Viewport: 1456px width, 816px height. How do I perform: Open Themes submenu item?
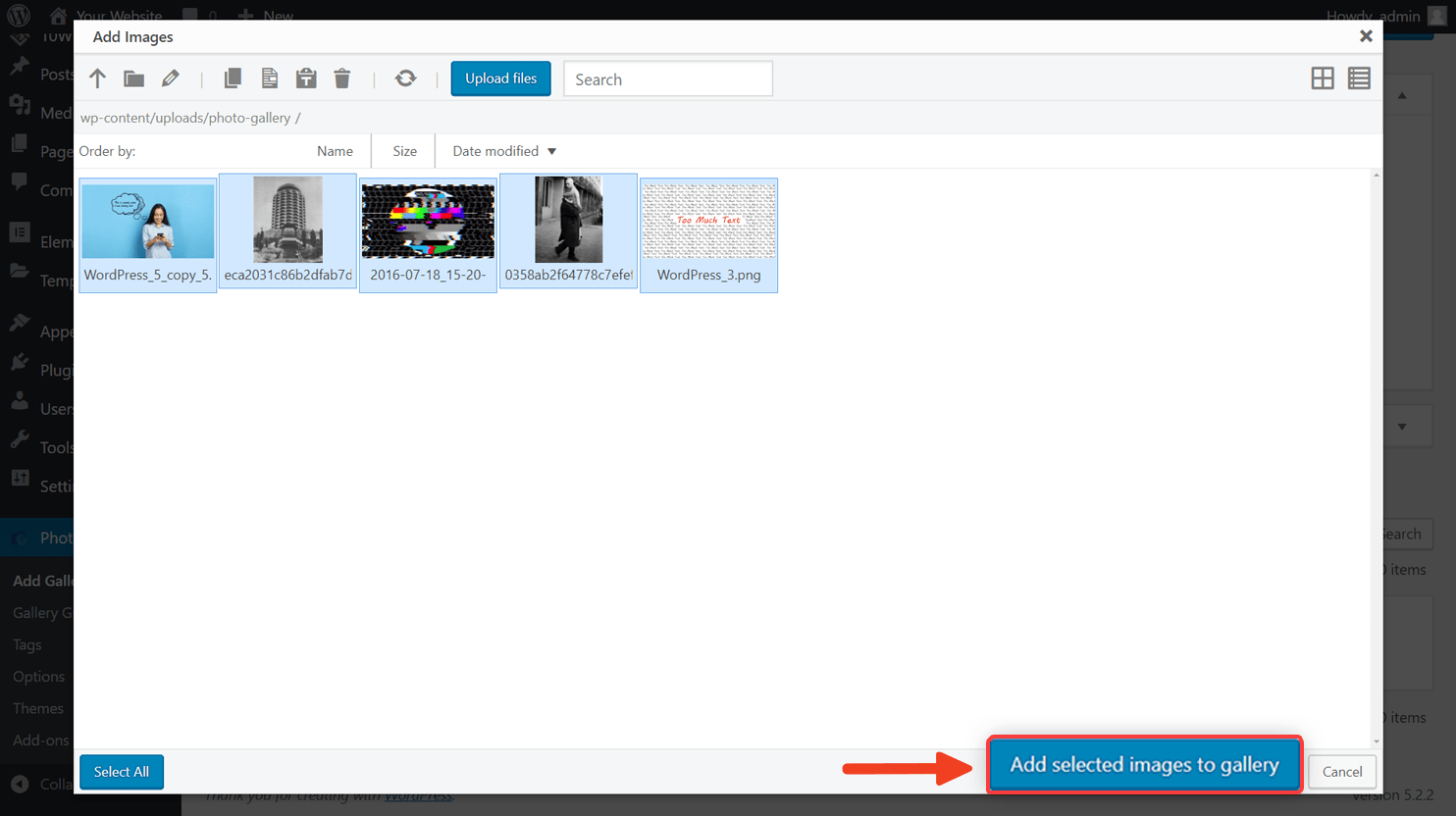(38, 708)
